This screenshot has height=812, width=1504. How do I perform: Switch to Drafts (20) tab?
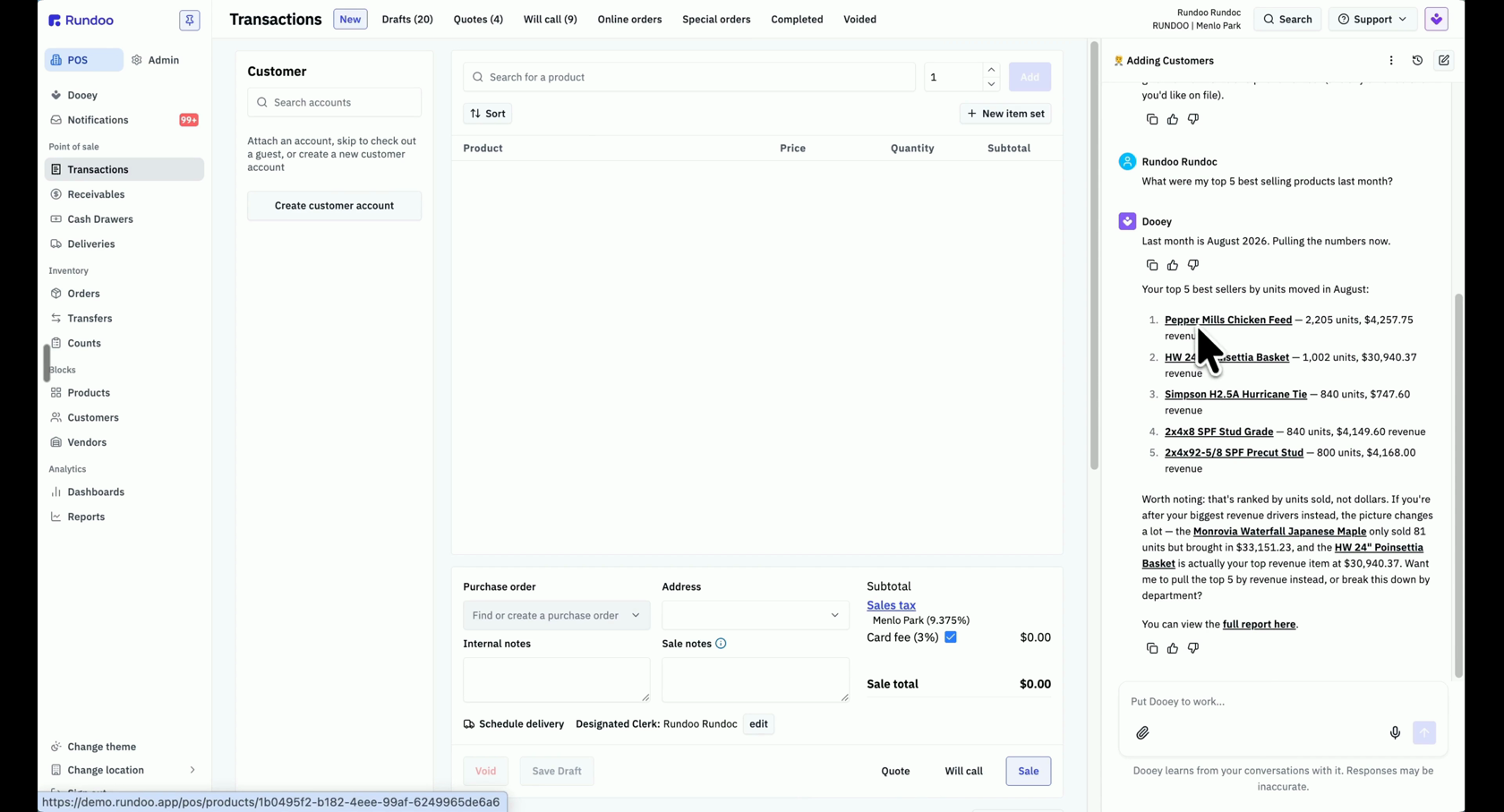[x=407, y=19]
